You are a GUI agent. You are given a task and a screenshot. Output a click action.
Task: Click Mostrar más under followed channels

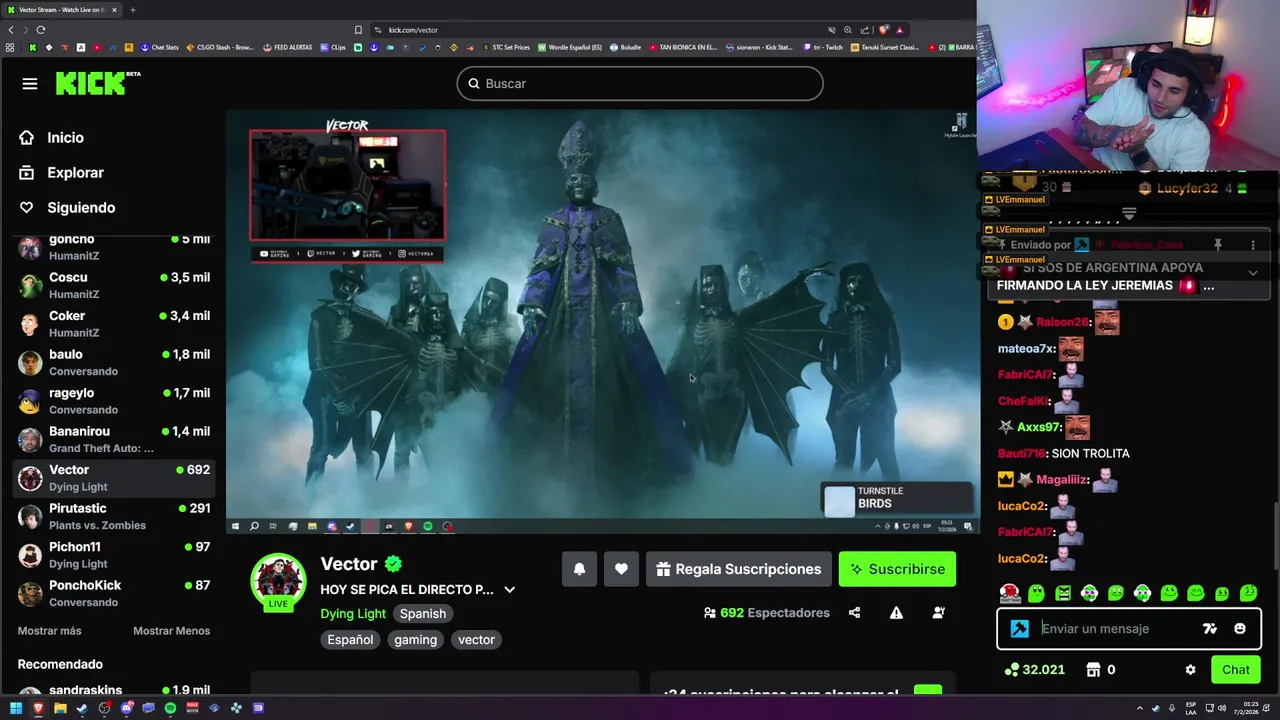tap(49, 631)
